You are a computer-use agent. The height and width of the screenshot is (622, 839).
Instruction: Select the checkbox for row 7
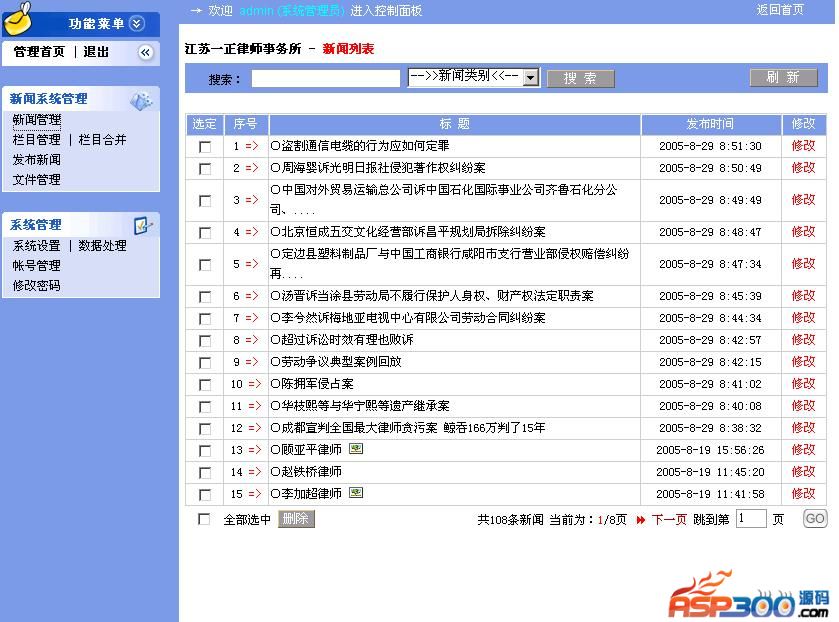point(205,319)
